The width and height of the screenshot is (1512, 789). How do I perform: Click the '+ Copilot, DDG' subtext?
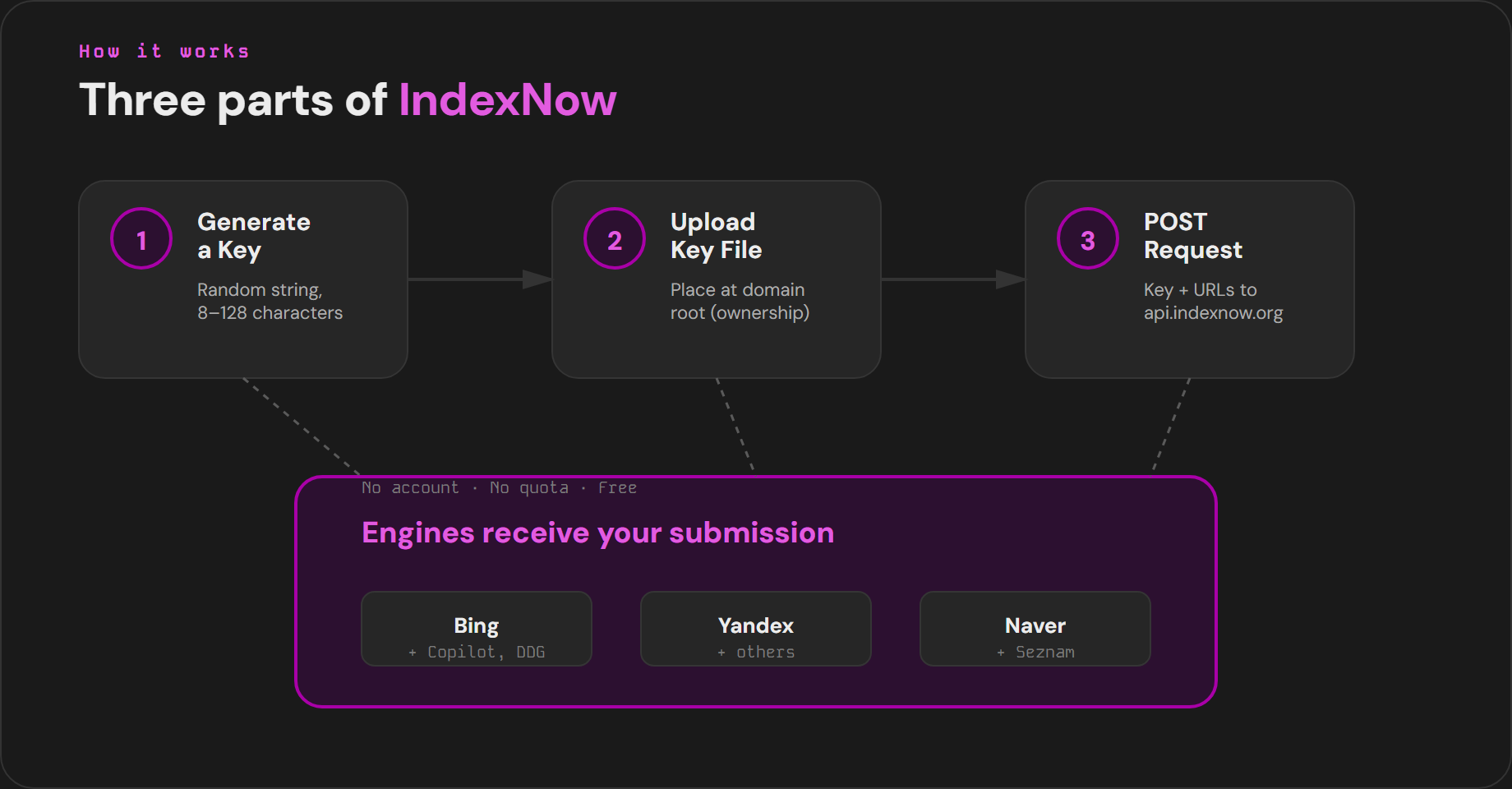point(477,652)
